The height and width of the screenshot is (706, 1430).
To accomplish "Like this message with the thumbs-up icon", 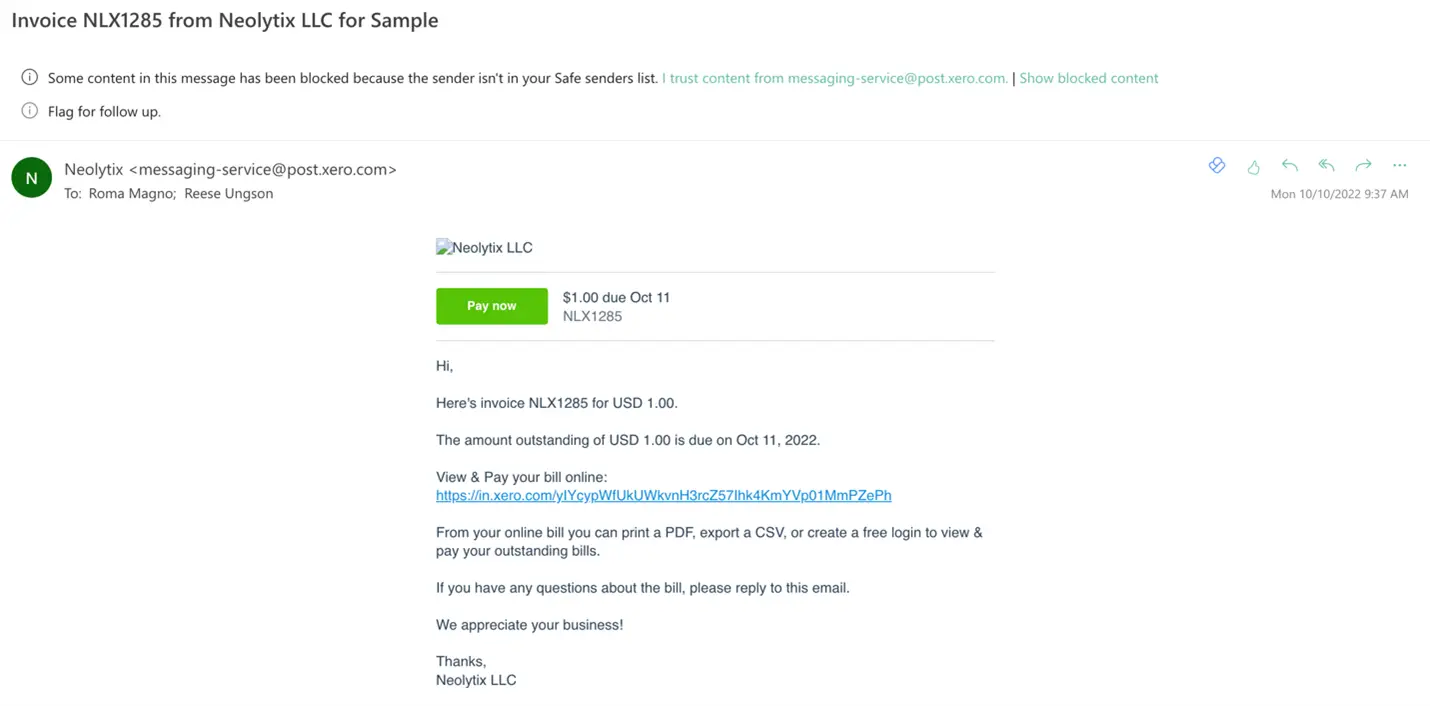I will [1253, 167].
